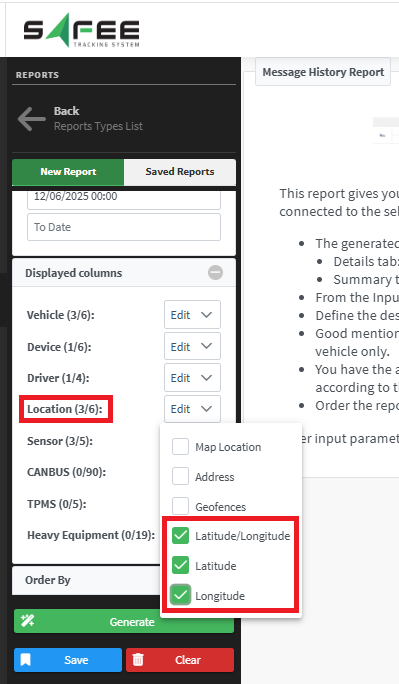Click the Clear button

(180, 660)
